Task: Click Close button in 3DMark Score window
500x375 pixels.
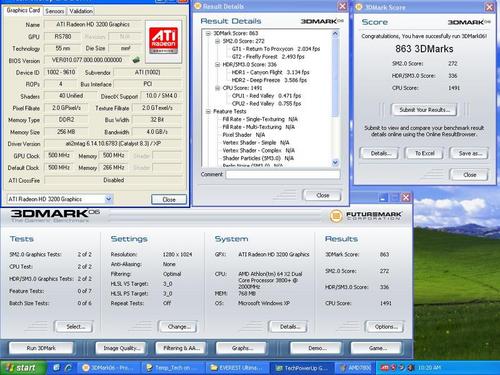Action: 469,175
